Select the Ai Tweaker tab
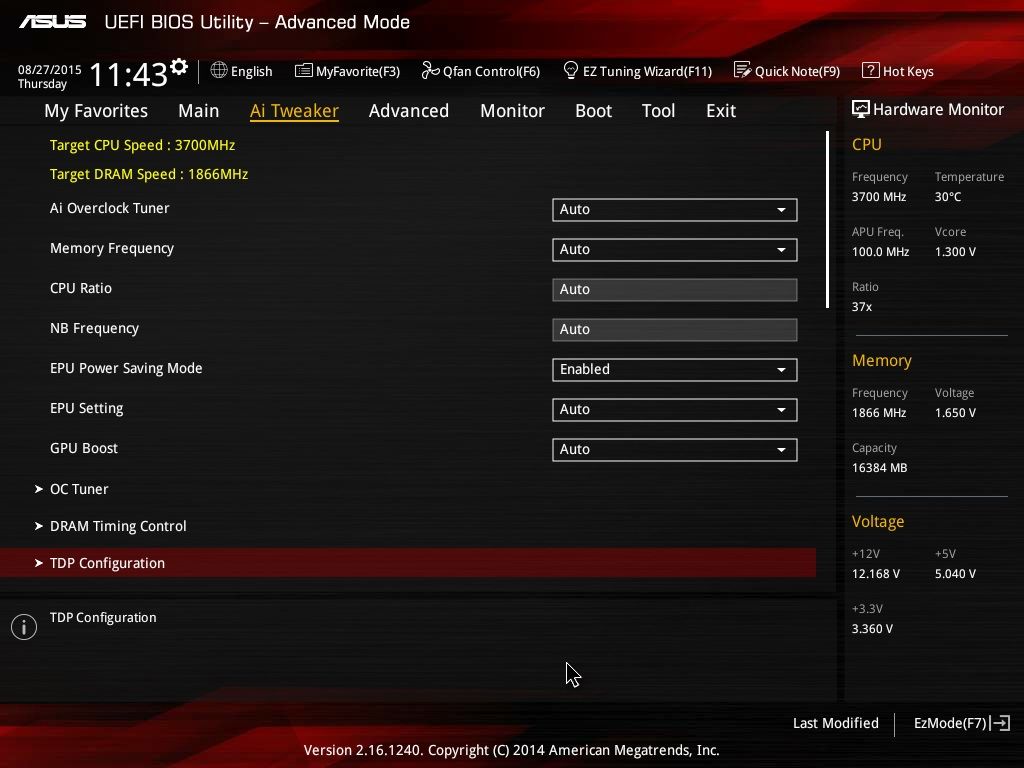The image size is (1024, 768). [x=294, y=111]
